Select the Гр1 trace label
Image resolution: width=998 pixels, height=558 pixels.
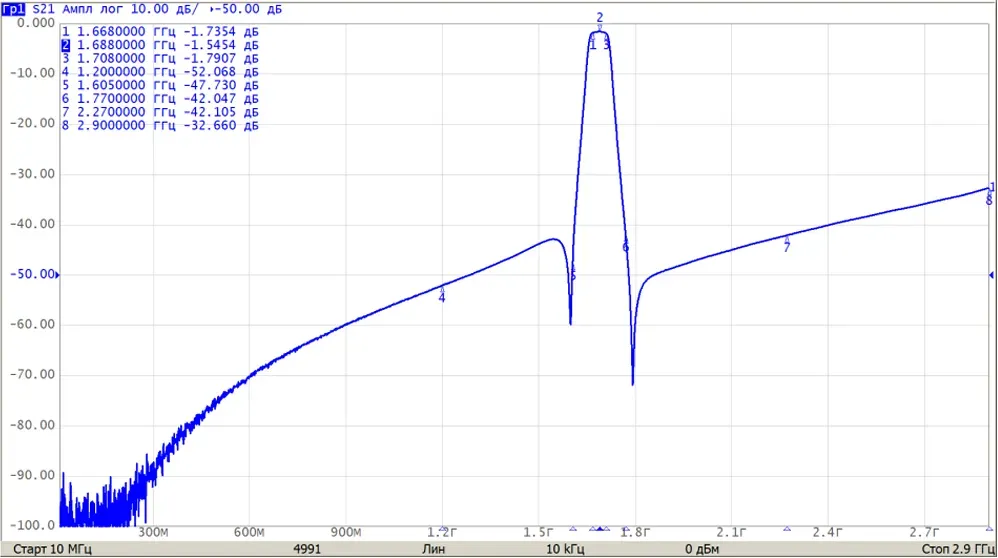(13, 9)
